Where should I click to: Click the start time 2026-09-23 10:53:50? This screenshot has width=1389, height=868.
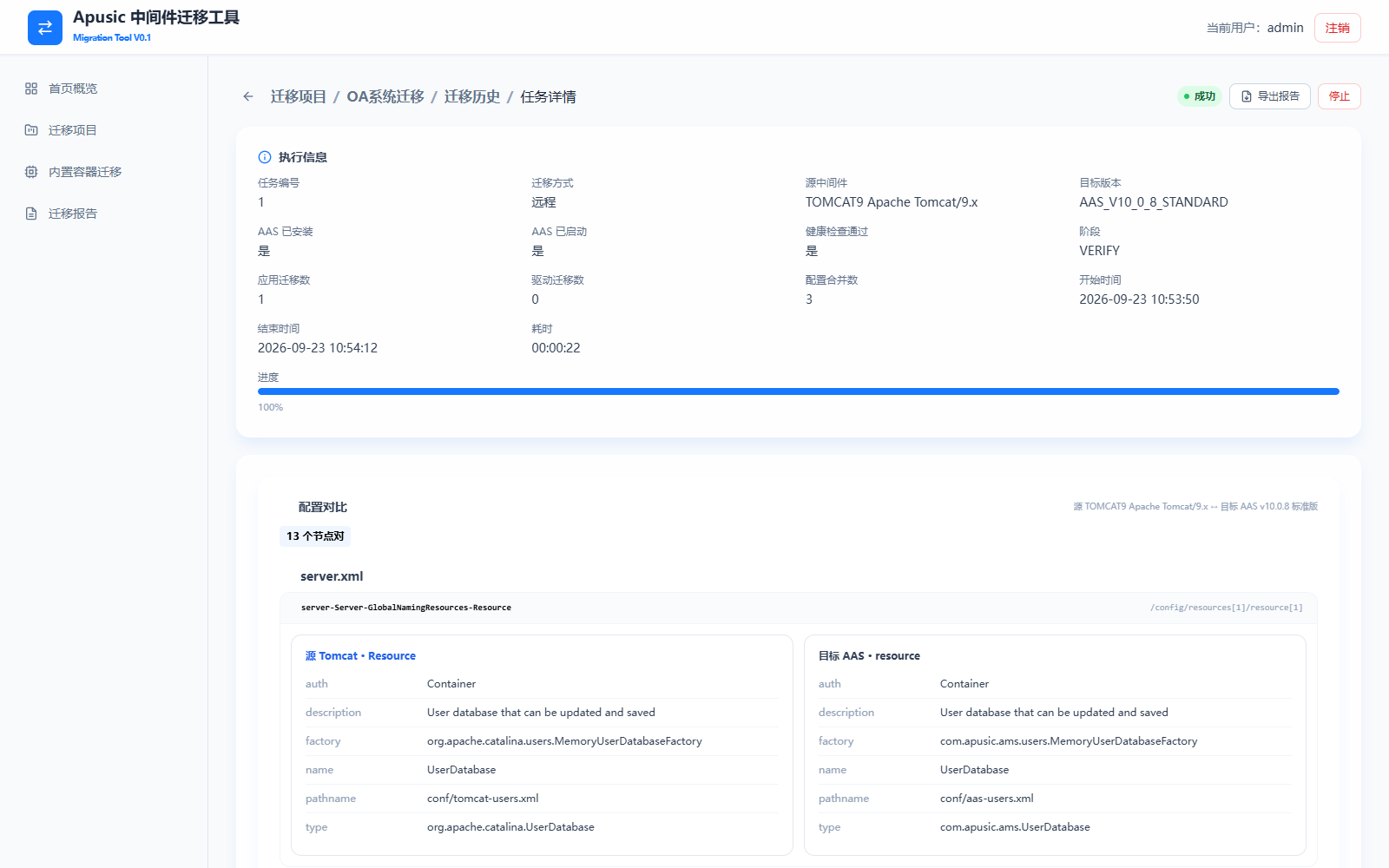point(1139,299)
